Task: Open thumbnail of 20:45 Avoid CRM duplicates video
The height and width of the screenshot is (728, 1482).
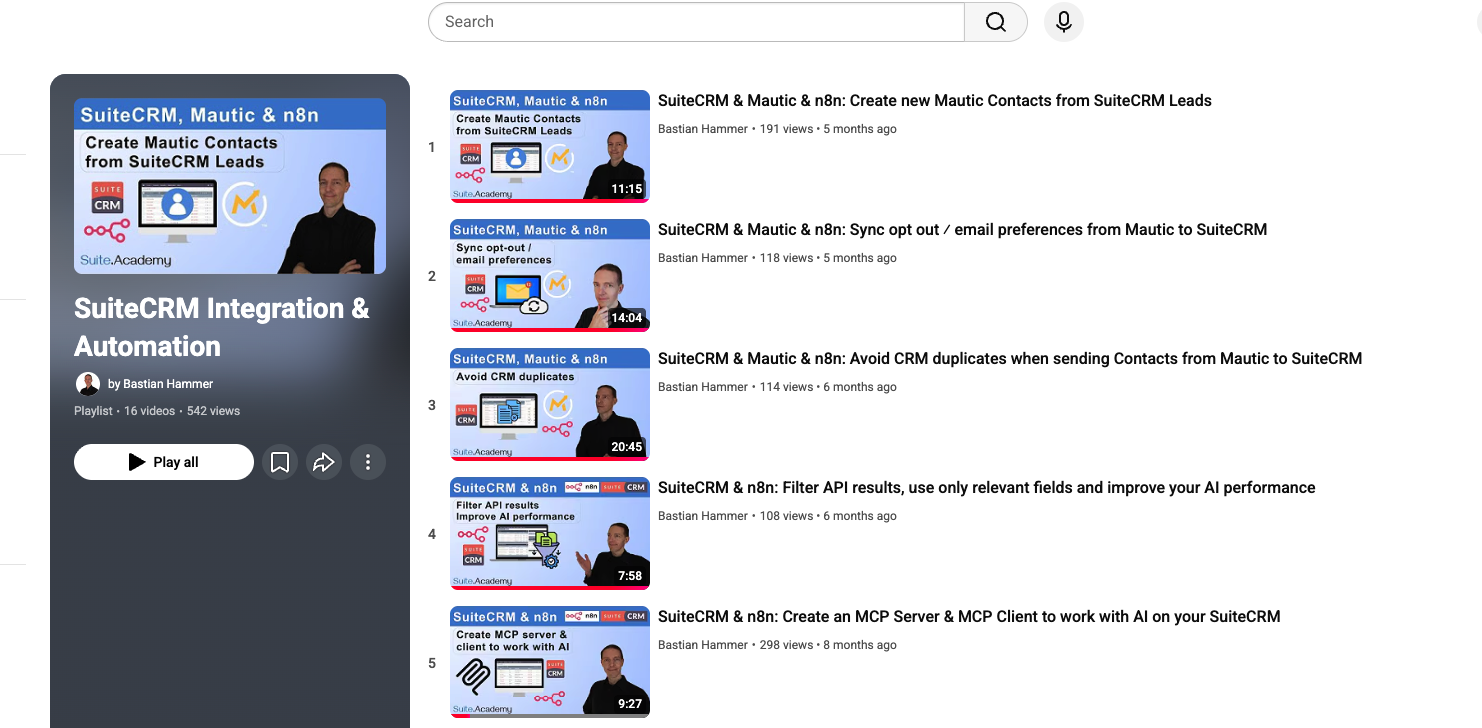Action: (x=550, y=404)
